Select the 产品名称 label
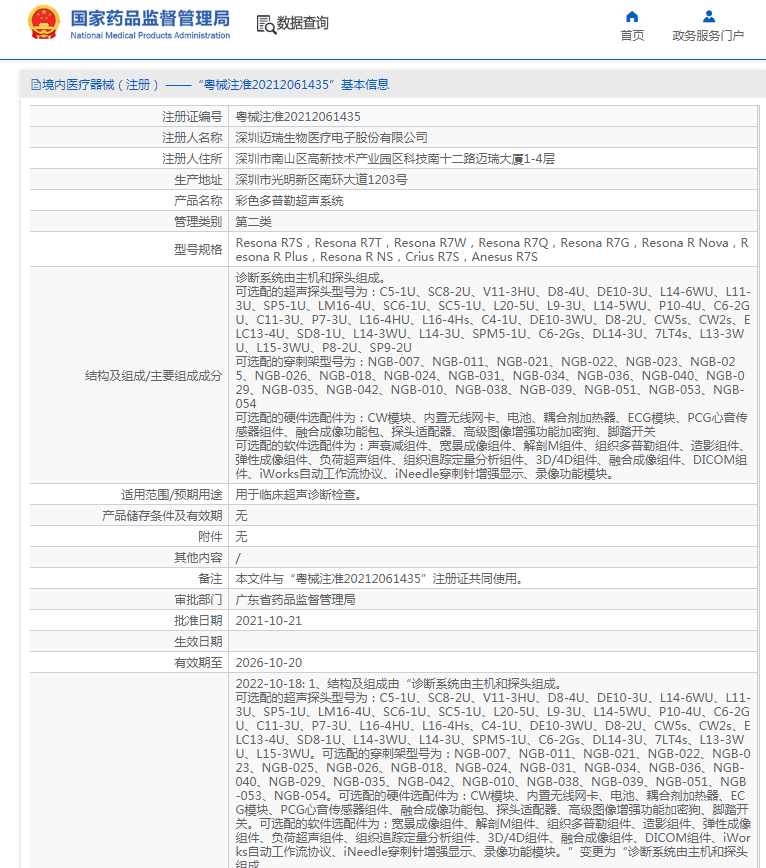The image size is (766, 868). (x=198, y=201)
